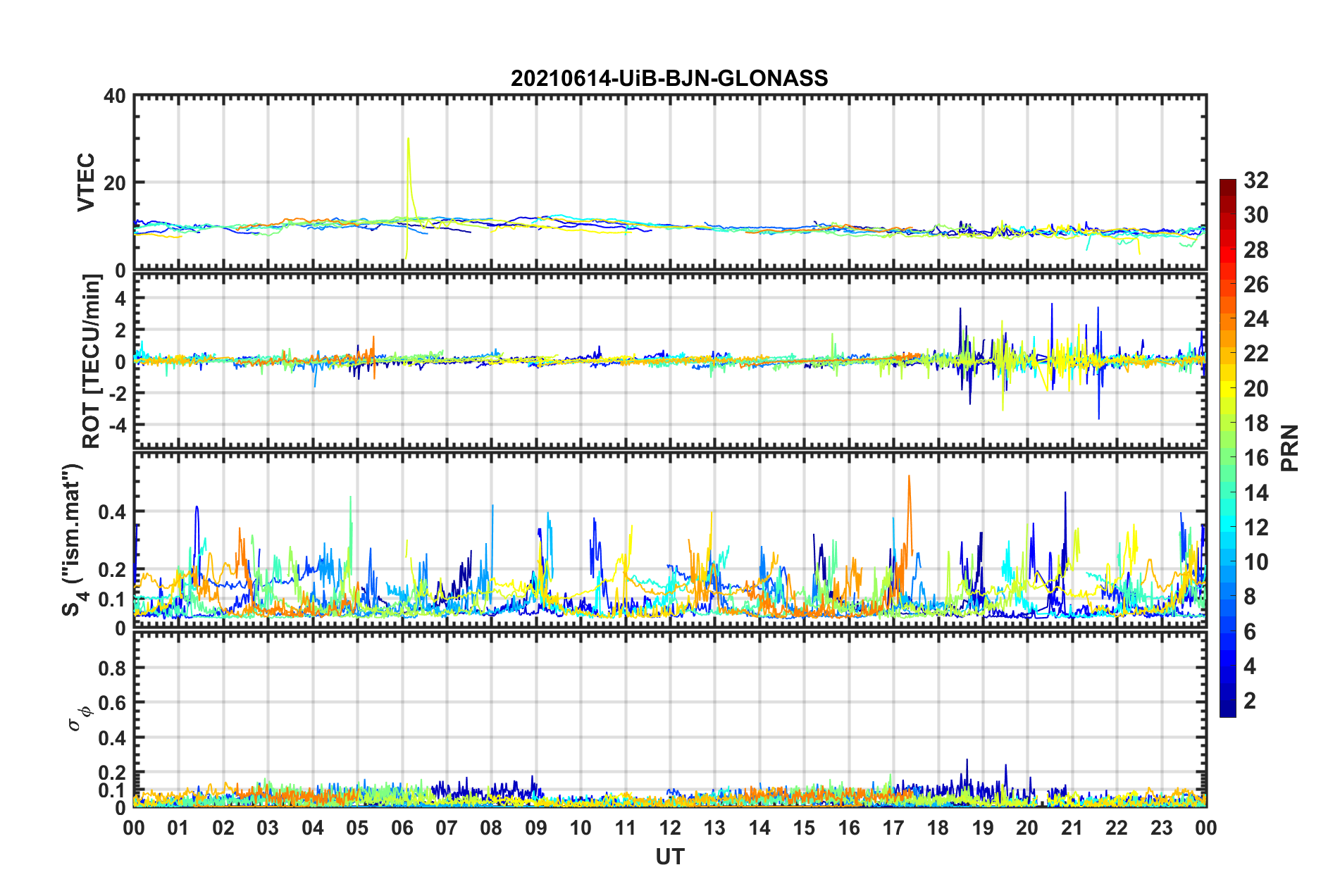Click the -4 tick on the ROT axis
This screenshot has width=1340, height=896.
[x=116, y=425]
